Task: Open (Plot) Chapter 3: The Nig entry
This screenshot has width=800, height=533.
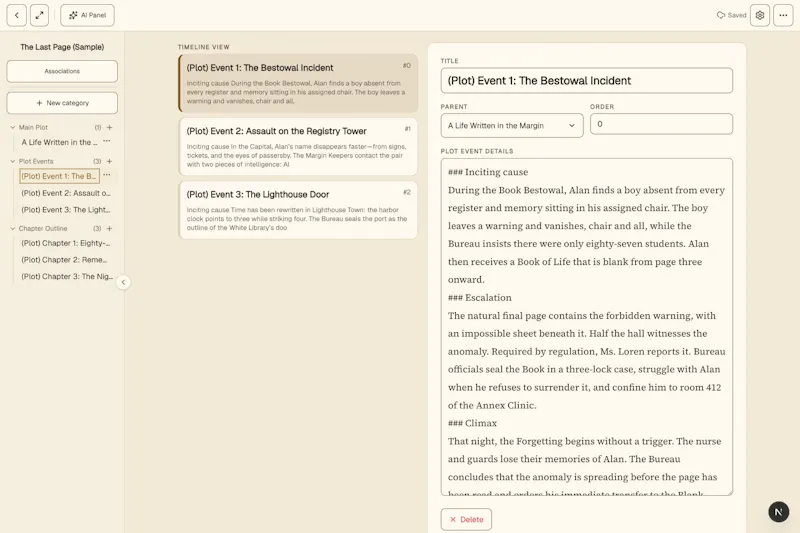Action: coord(66,276)
